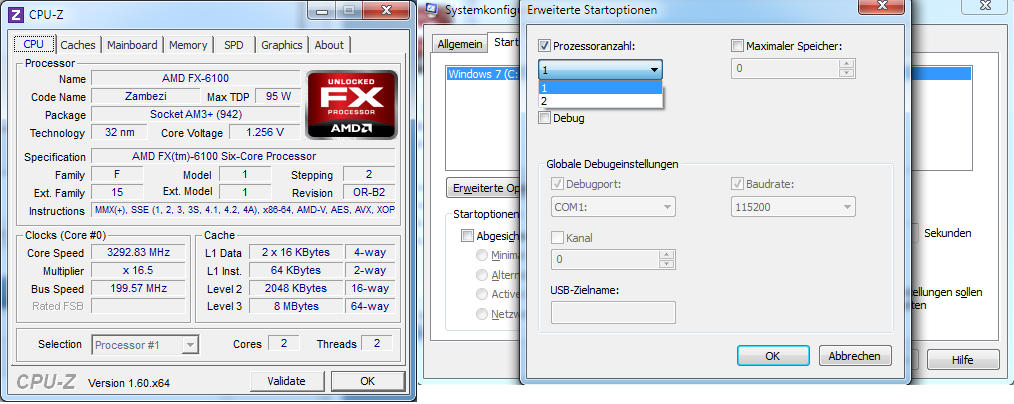Image resolution: width=1014 pixels, height=404 pixels.
Task: Confirm Erweiterte Startoptionen with OK
Action: (x=773, y=356)
